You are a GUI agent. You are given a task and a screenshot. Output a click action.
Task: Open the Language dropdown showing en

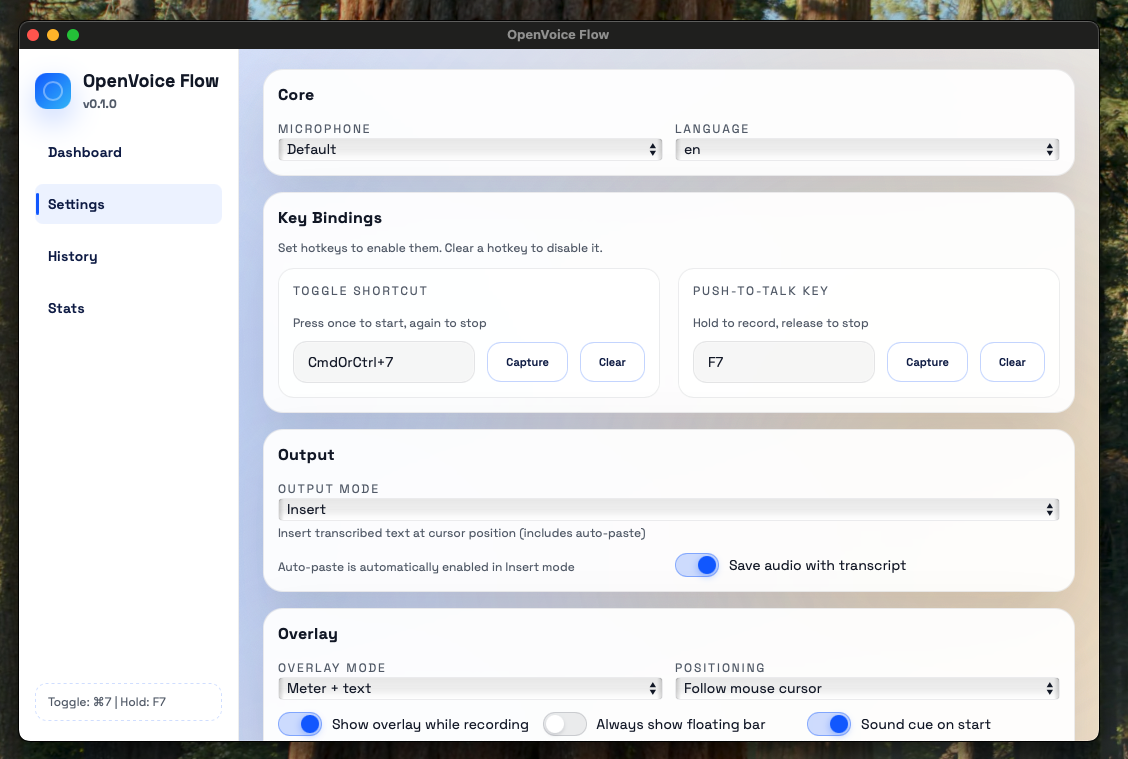click(x=867, y=149)
